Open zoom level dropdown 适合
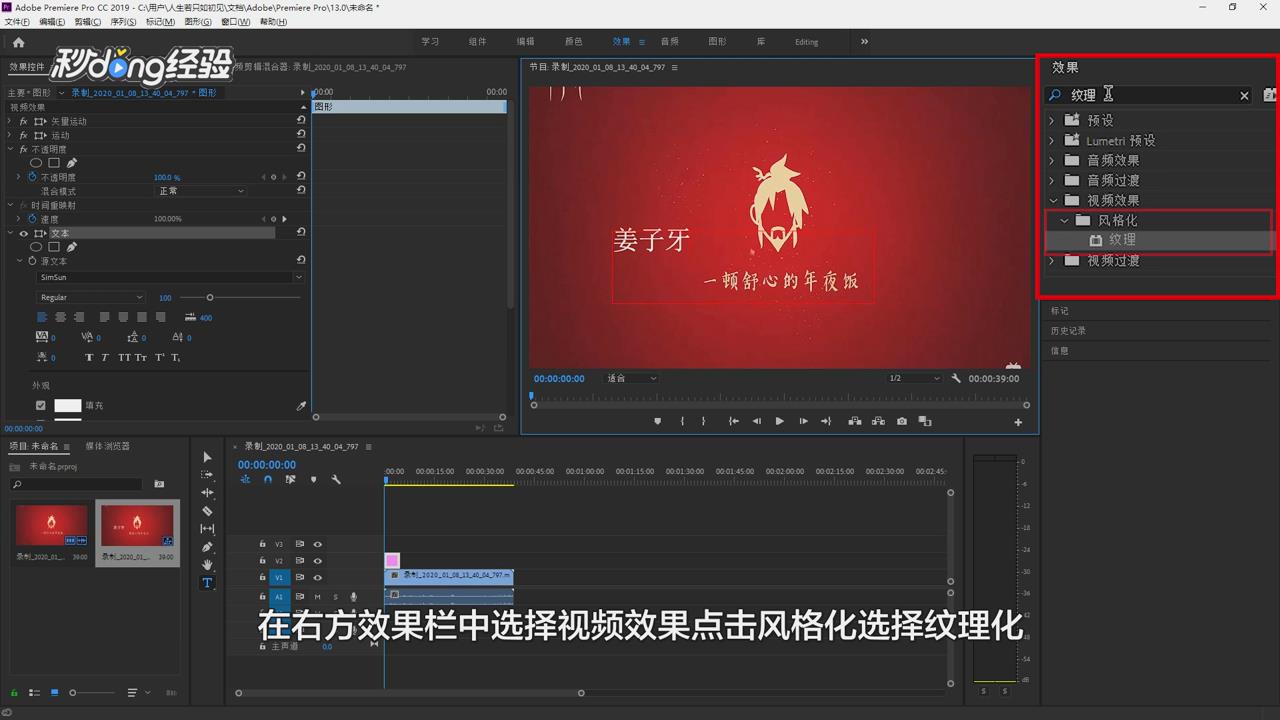Screen dimensions: 1280x720 (632, 379)
